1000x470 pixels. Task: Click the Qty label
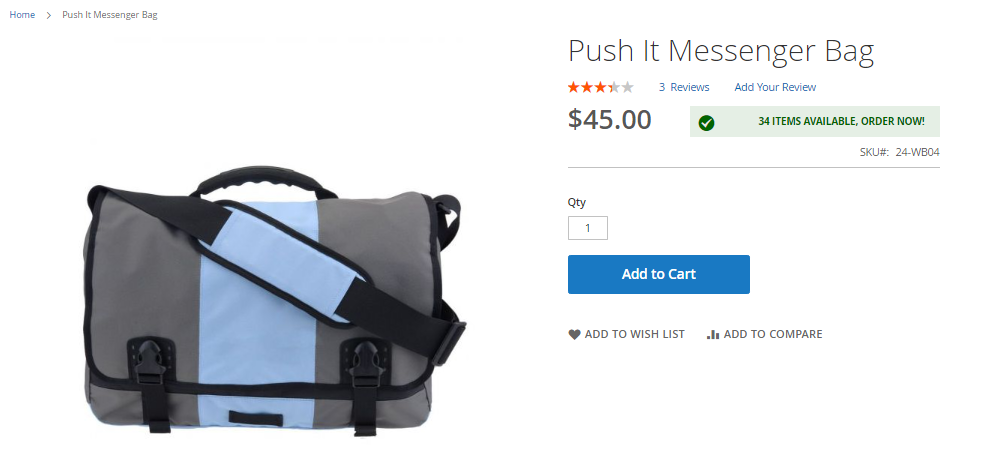pos(577,203)
